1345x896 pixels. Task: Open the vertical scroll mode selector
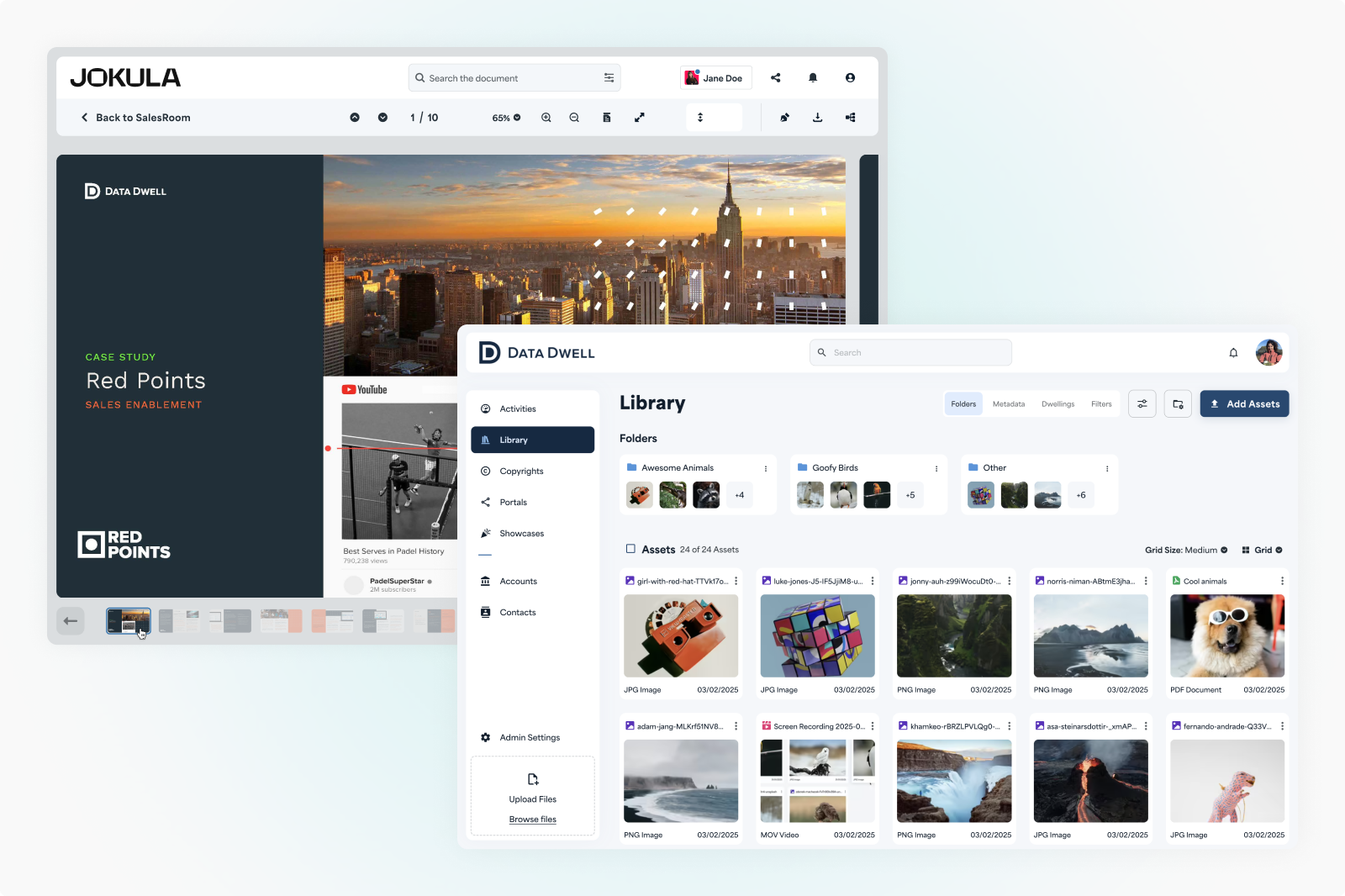point(714,118)
